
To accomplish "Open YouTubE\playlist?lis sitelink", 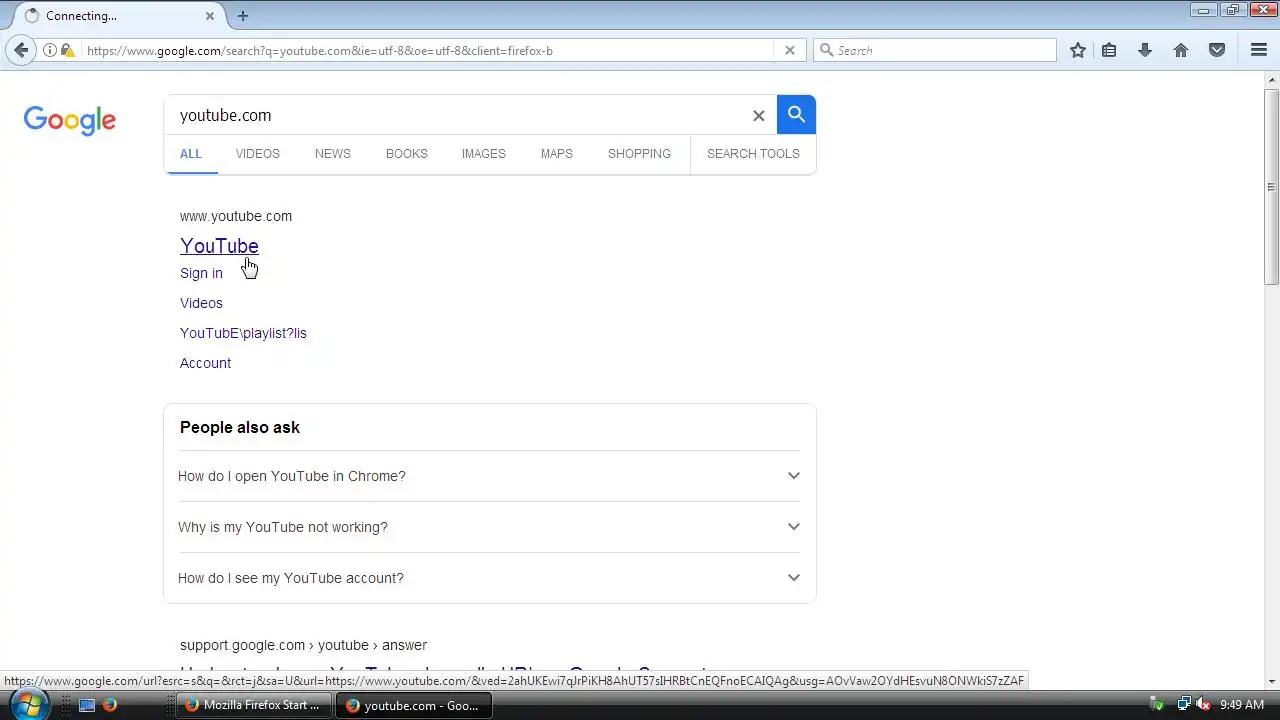I will 243,333.
